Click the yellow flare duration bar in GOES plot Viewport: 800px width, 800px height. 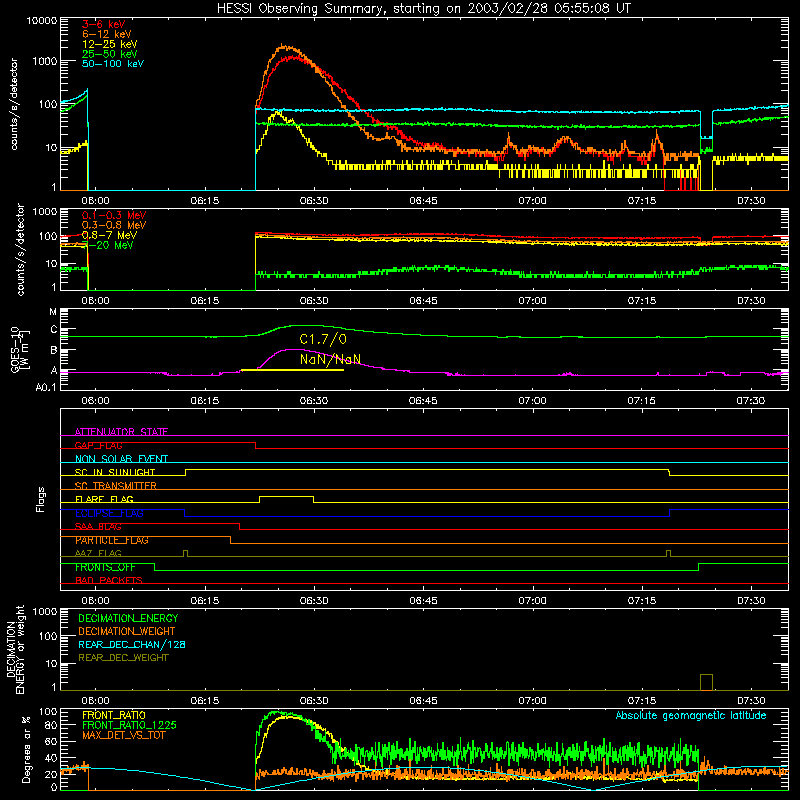click(x=292, y=370)
